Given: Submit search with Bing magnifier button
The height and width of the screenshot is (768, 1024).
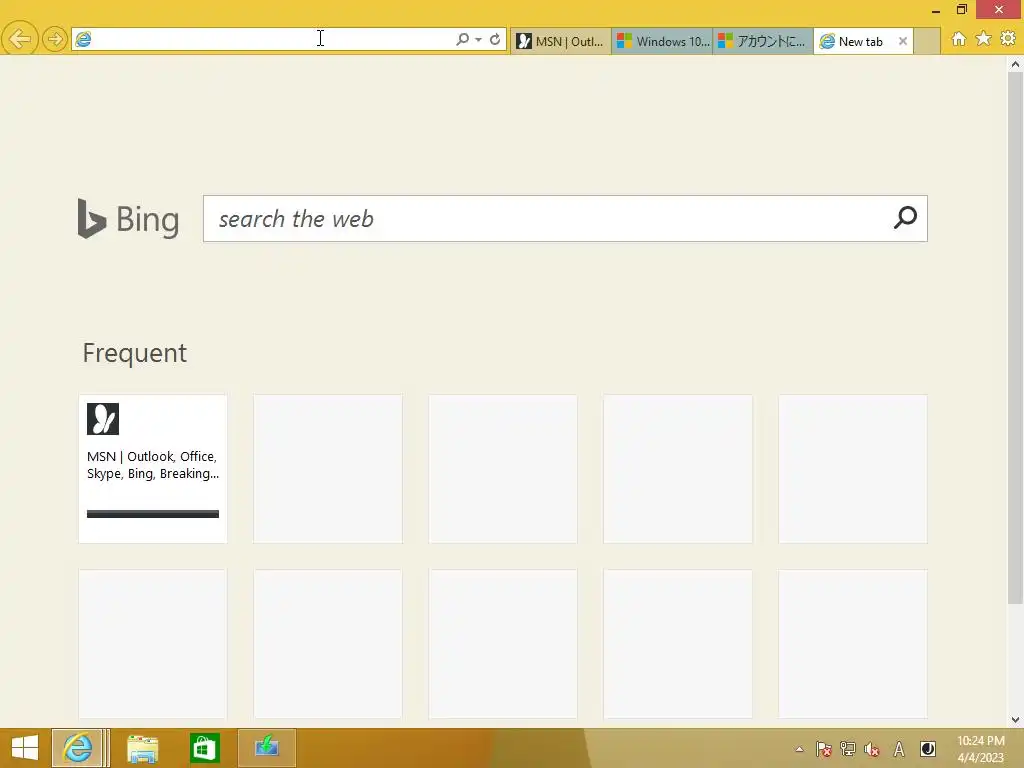Looking at the screenshot, I should tap(905, 218).
